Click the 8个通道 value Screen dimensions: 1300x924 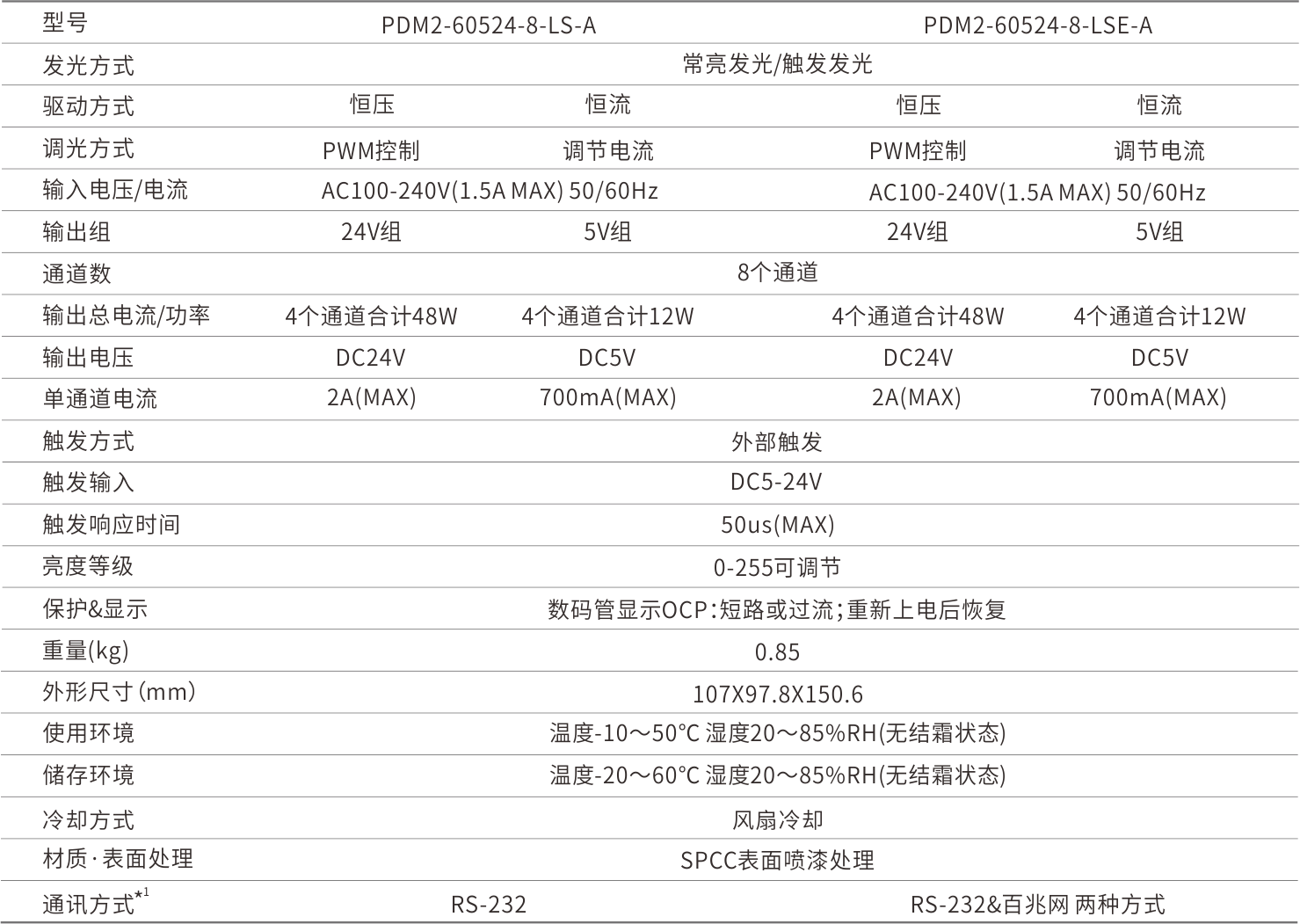777,273
